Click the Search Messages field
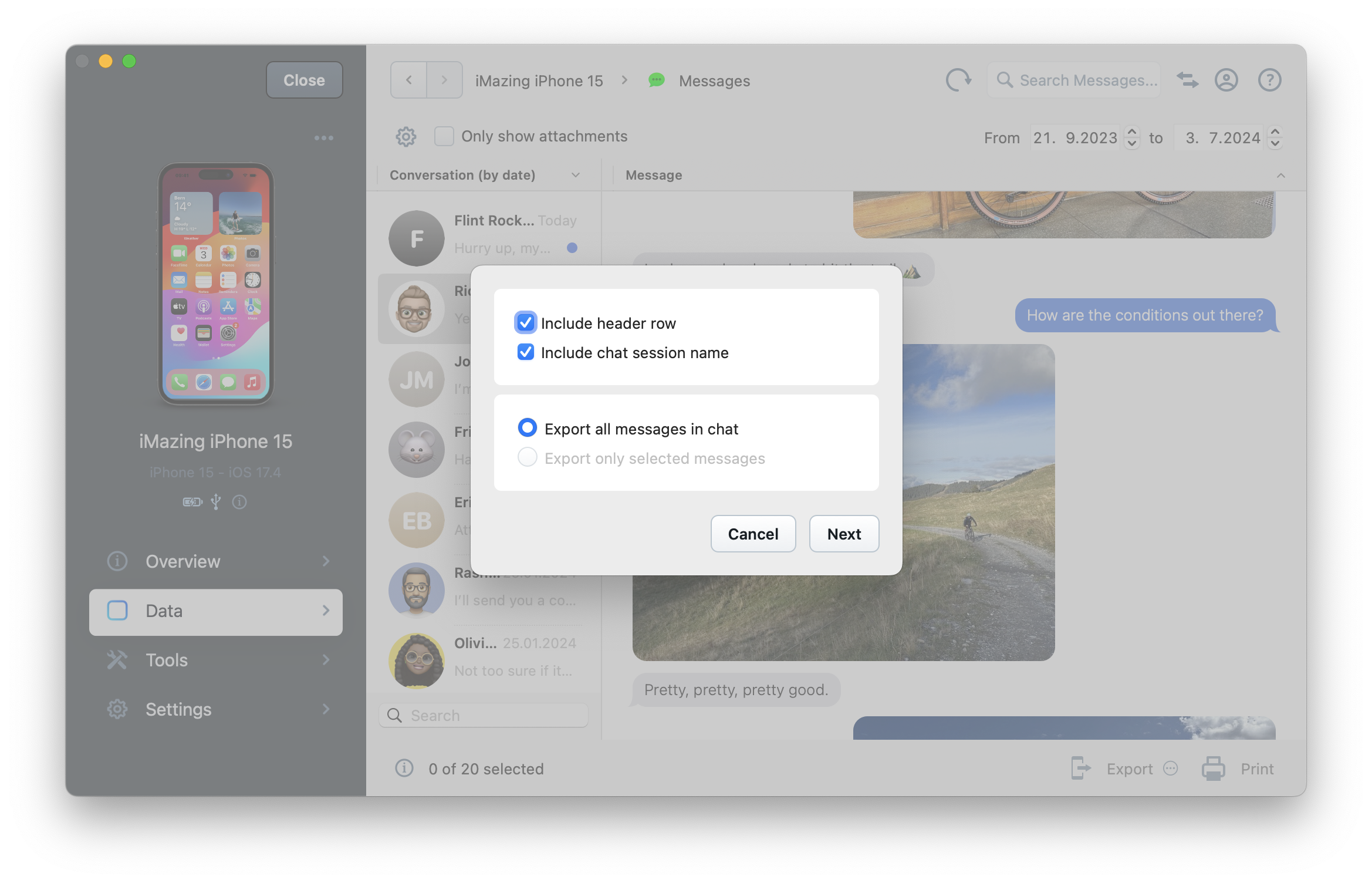This screenshot has height=883, width=1372. coord(1073,80)
